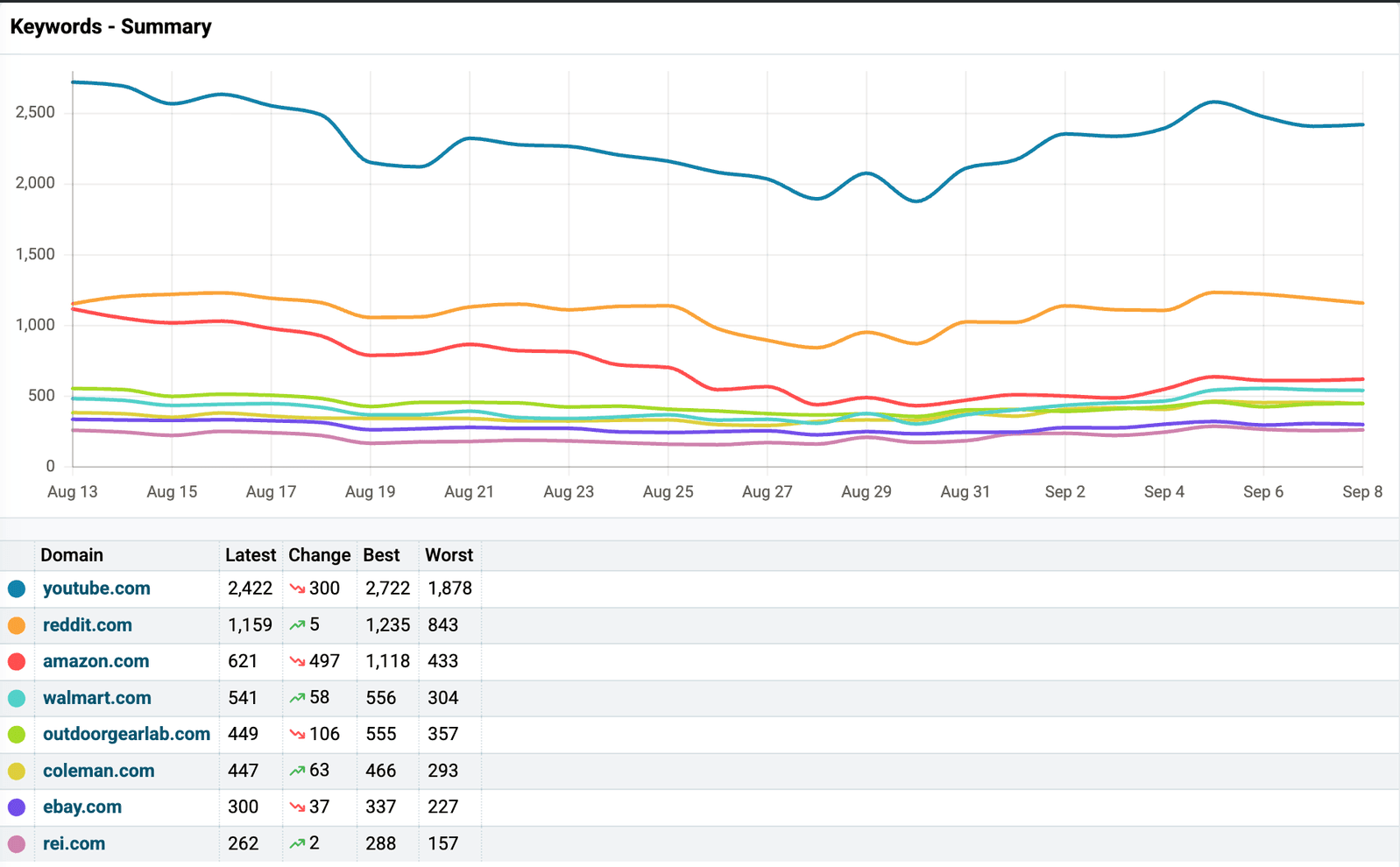The image size is (1400, 867).
Task: Click the reddit.com orange color dot
Action: (x=17, y=625)
